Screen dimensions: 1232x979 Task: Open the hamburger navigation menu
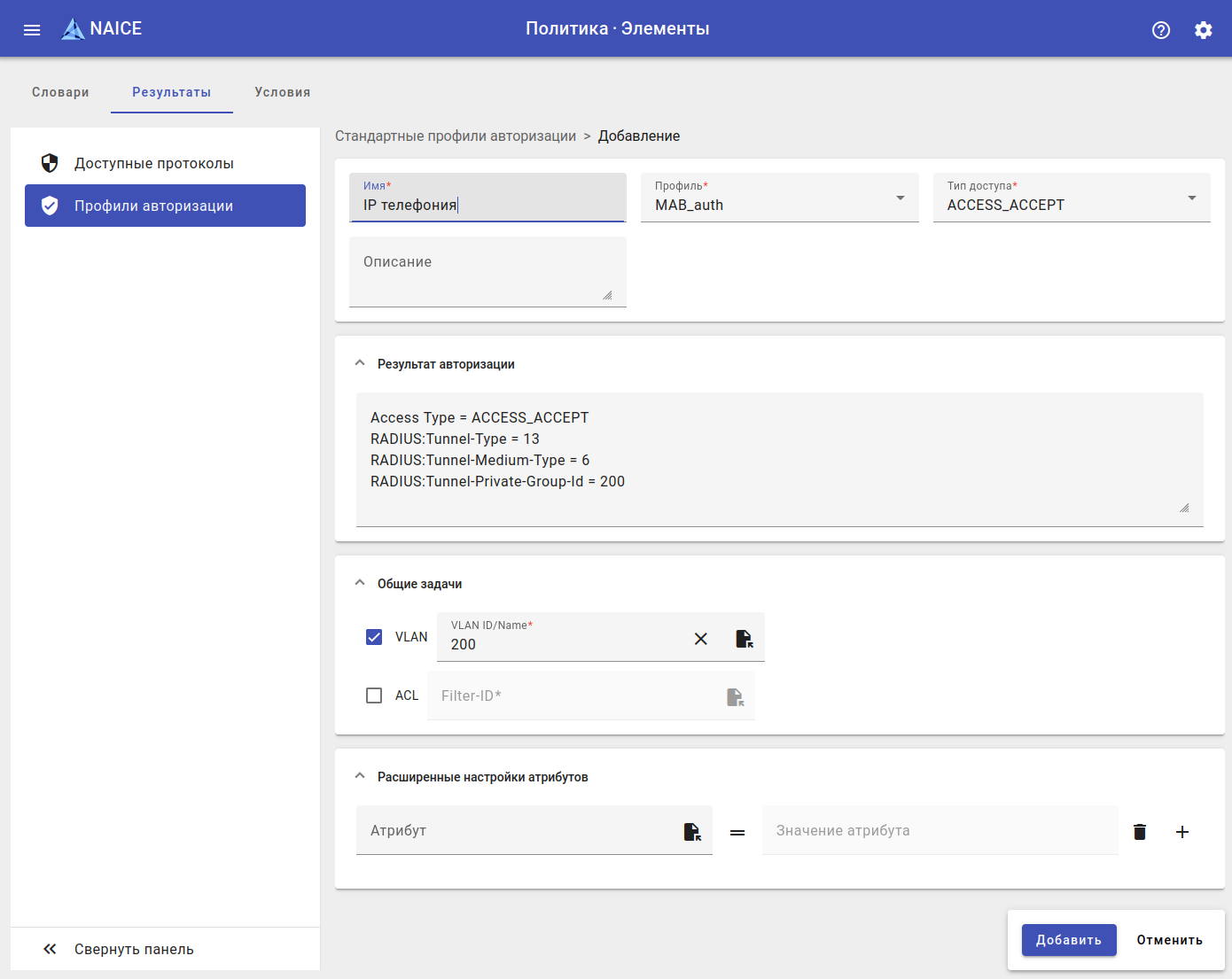click(32, 29)
